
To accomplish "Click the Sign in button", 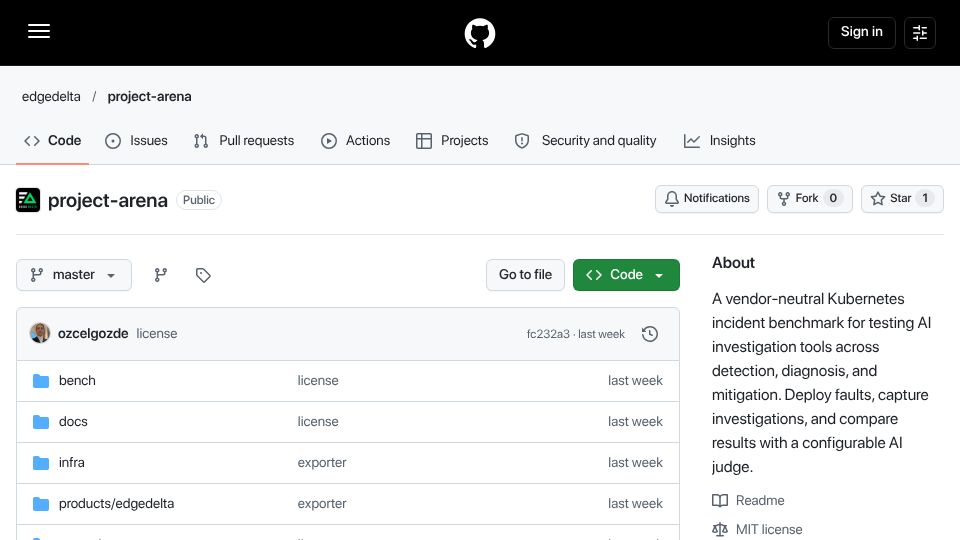I will (861, 32).
